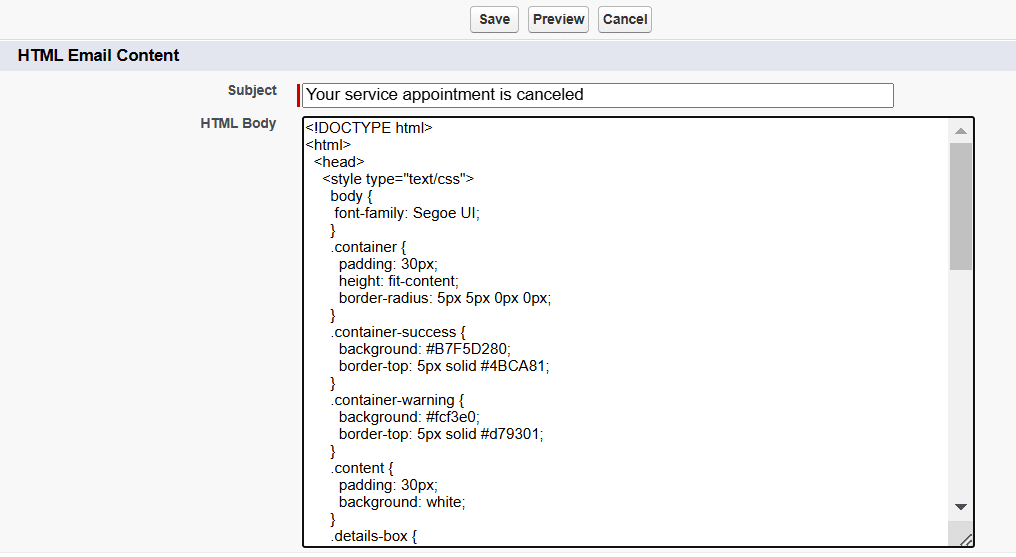Open the email template Preview
This screenshot has width=1016, height=557.
tap(558, 20)
